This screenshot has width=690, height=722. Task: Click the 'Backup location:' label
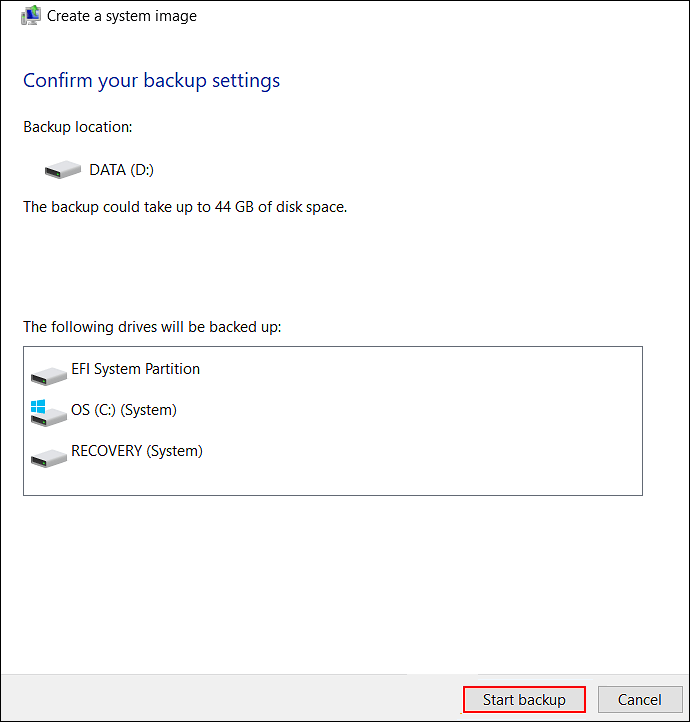[77, 127]
